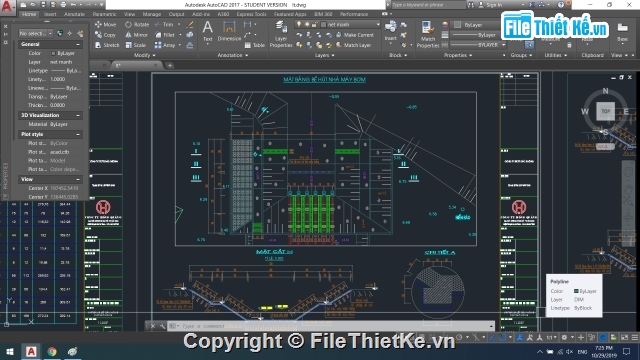
Task: Click Sign In button
Action: [490, 5]
